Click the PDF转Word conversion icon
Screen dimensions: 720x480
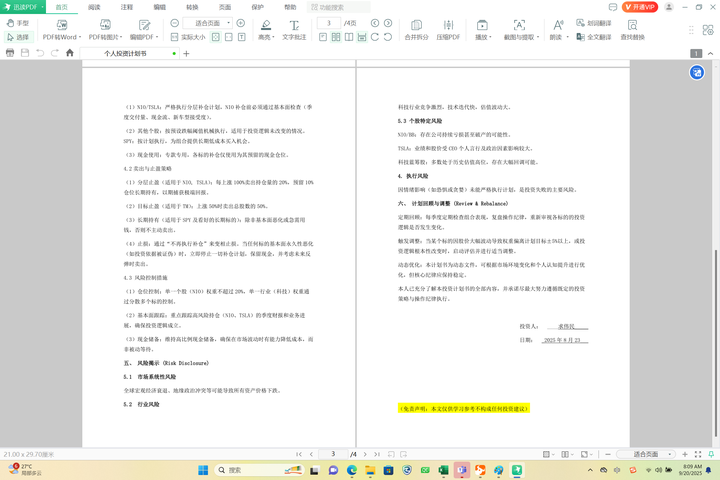[59, 24]
